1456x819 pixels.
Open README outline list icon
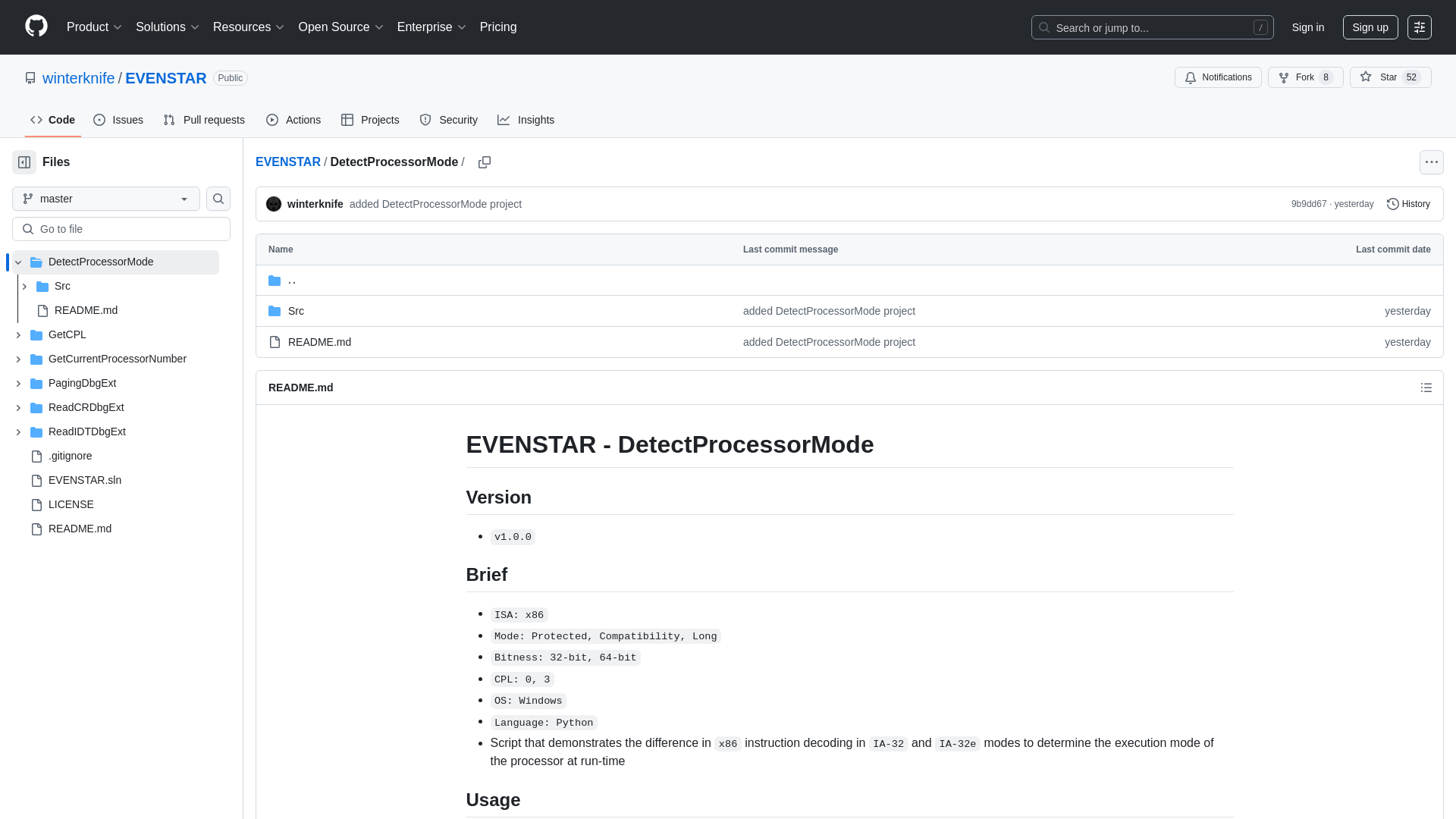1426,388
